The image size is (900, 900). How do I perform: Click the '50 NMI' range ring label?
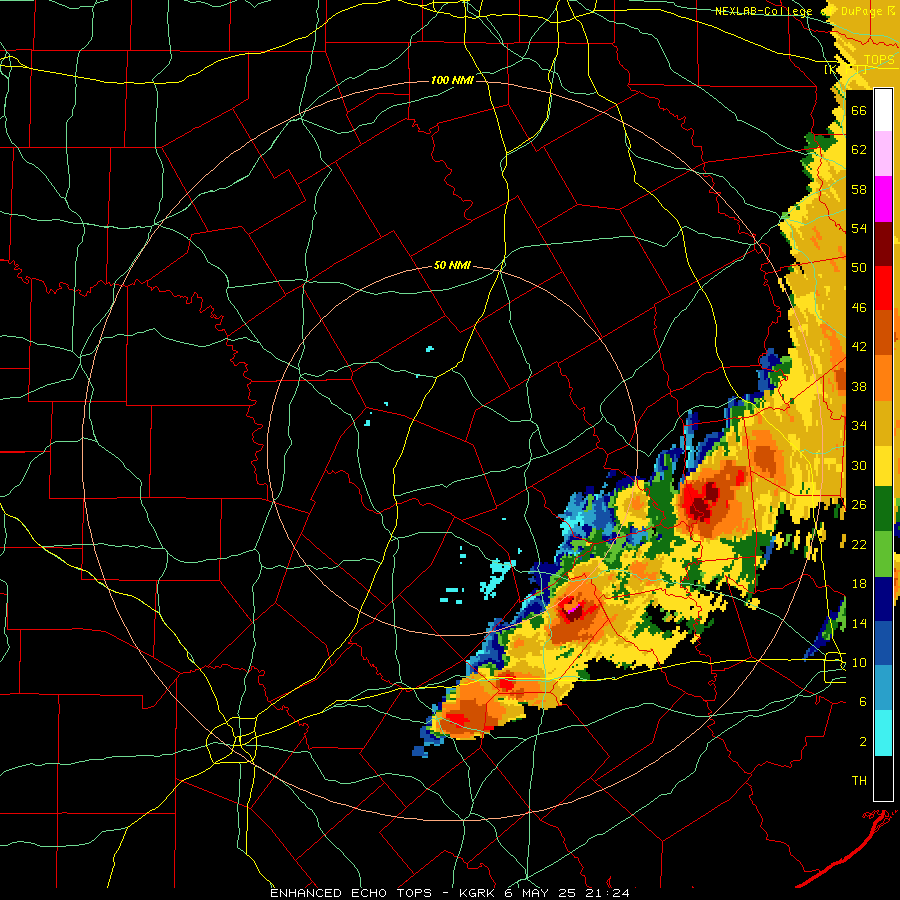coord(452,265)
